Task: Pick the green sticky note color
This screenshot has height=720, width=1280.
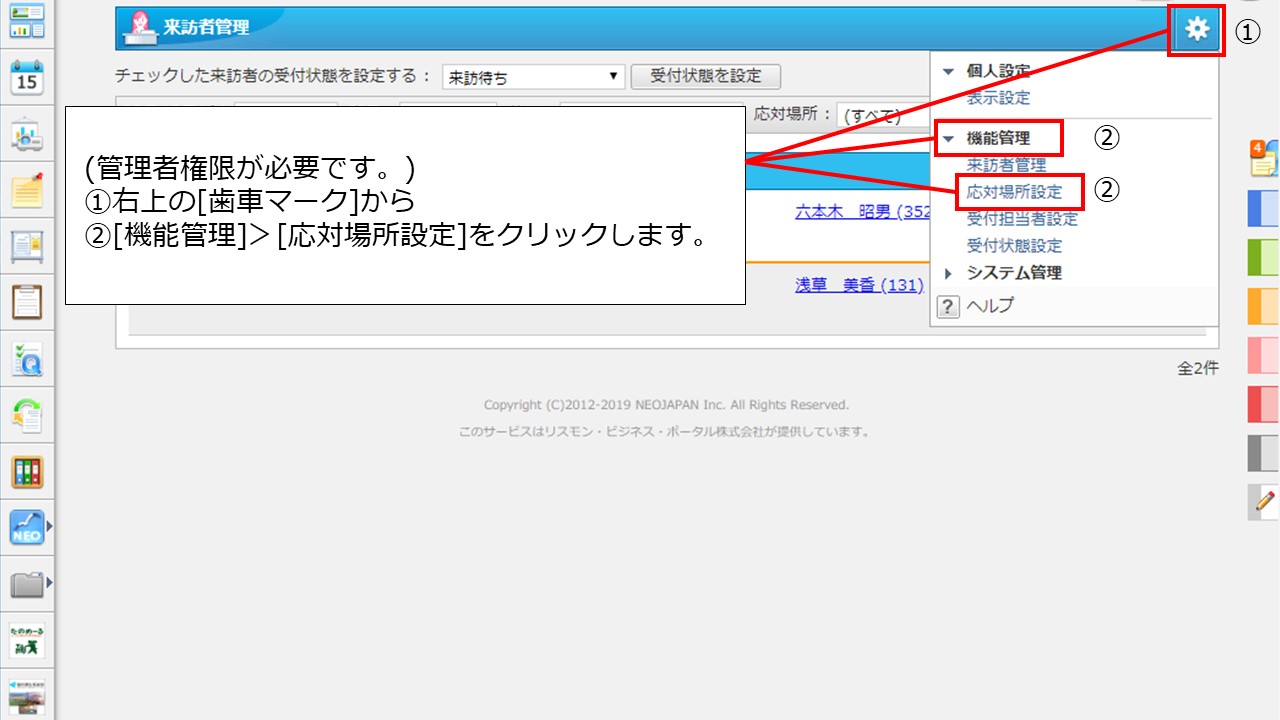Action: pos(1263,257)
